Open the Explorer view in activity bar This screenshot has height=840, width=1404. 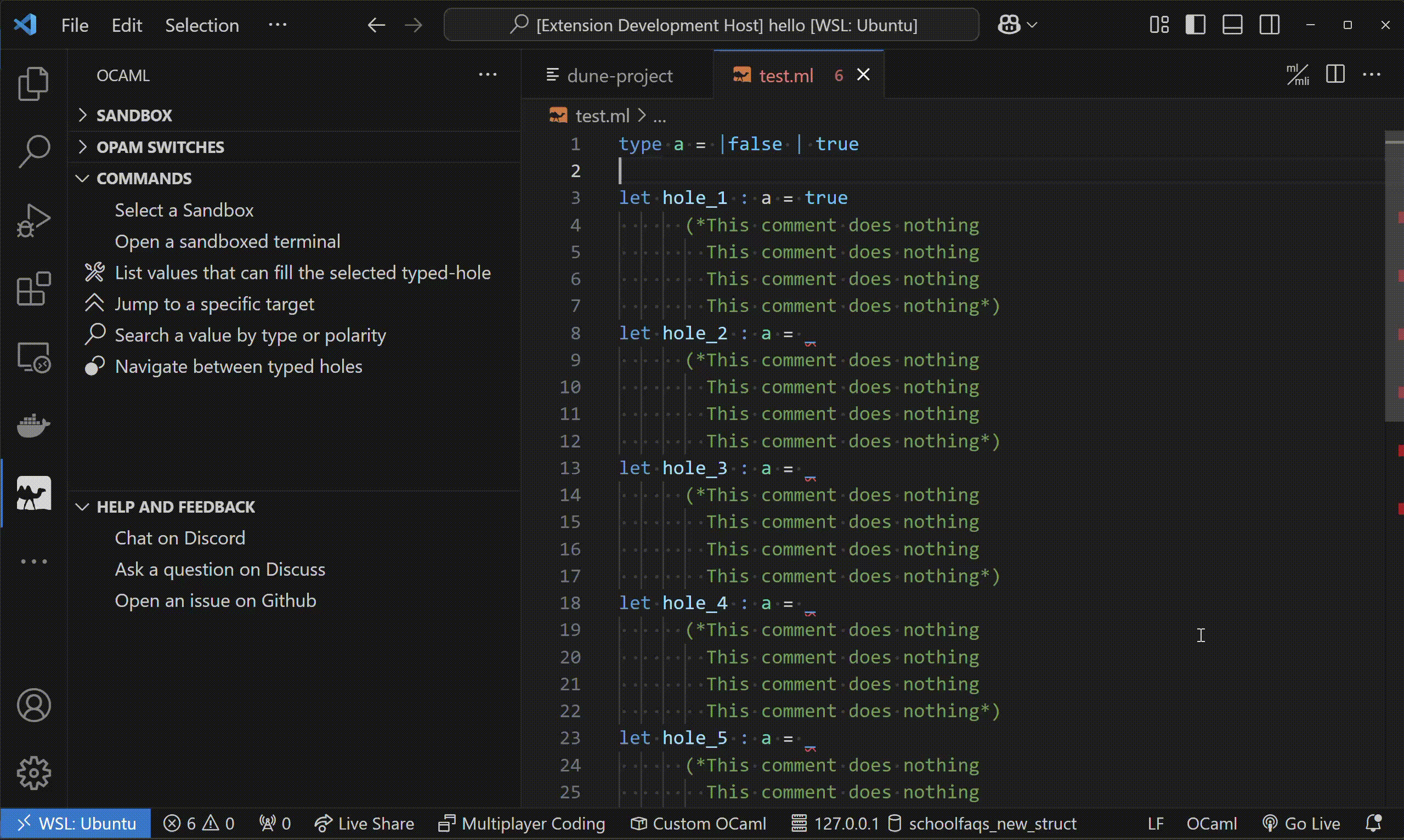(x=33, y=83)
